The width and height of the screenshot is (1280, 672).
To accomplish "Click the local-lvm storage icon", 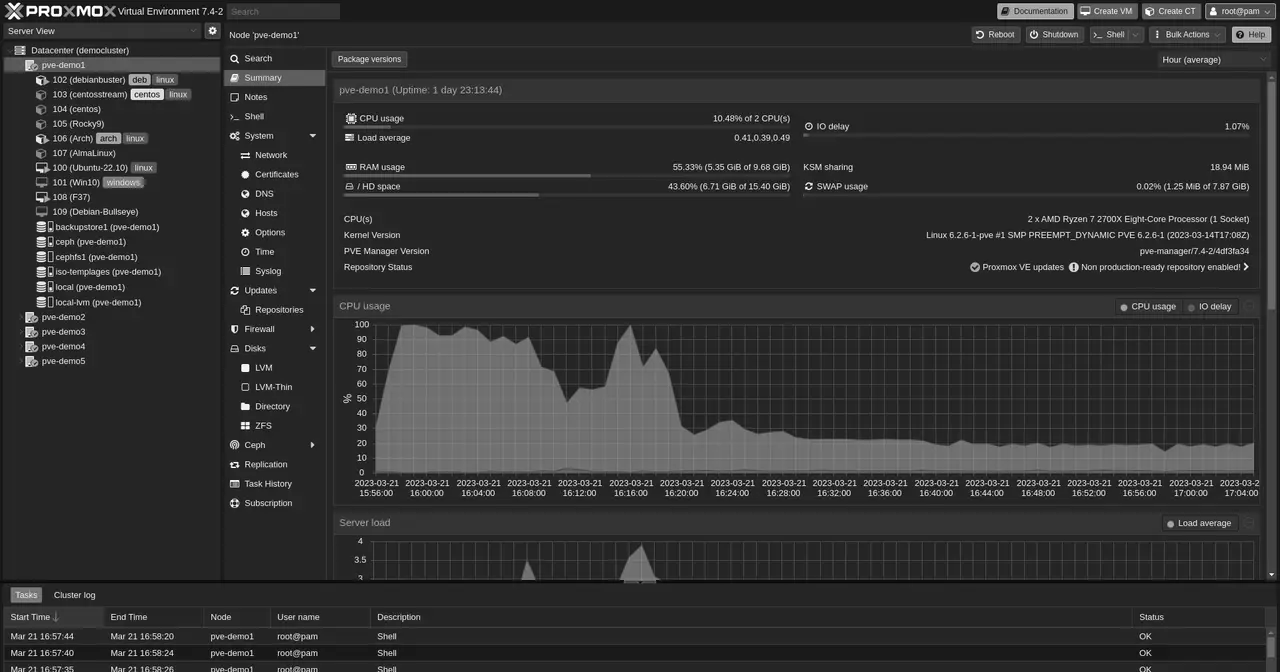I will click(43, 302).
